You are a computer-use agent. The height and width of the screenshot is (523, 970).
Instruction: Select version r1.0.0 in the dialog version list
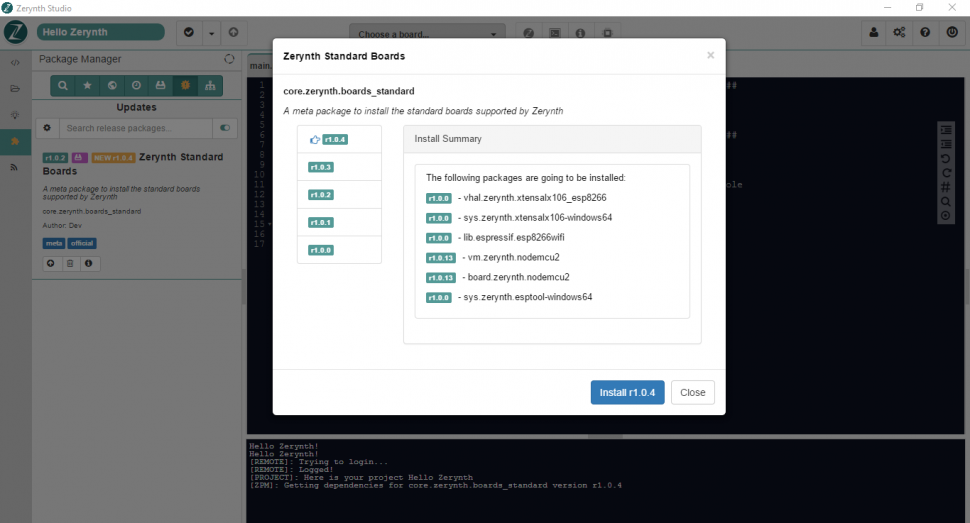point(339,250)
